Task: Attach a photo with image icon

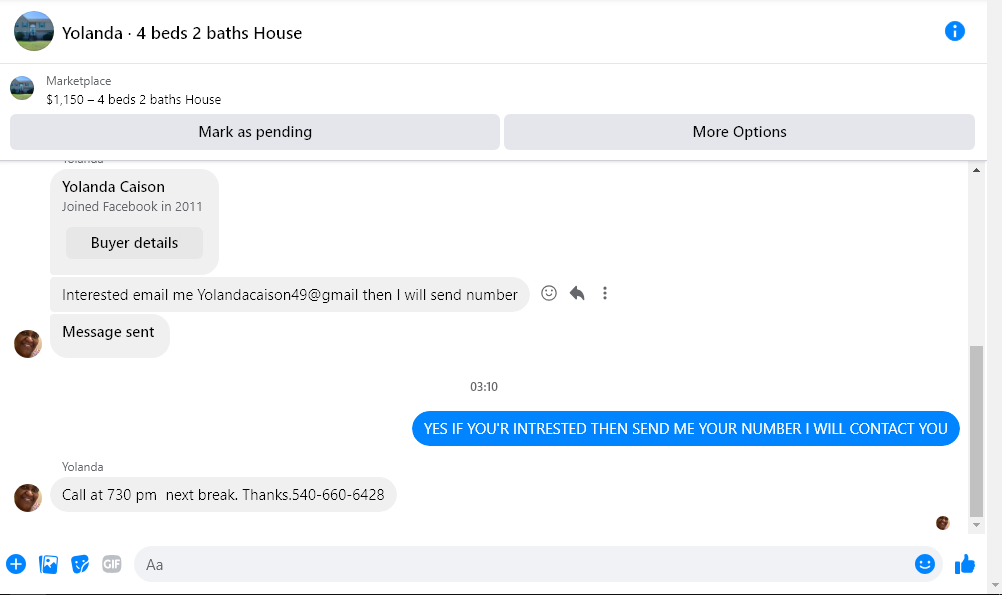Action: [49, 564]
